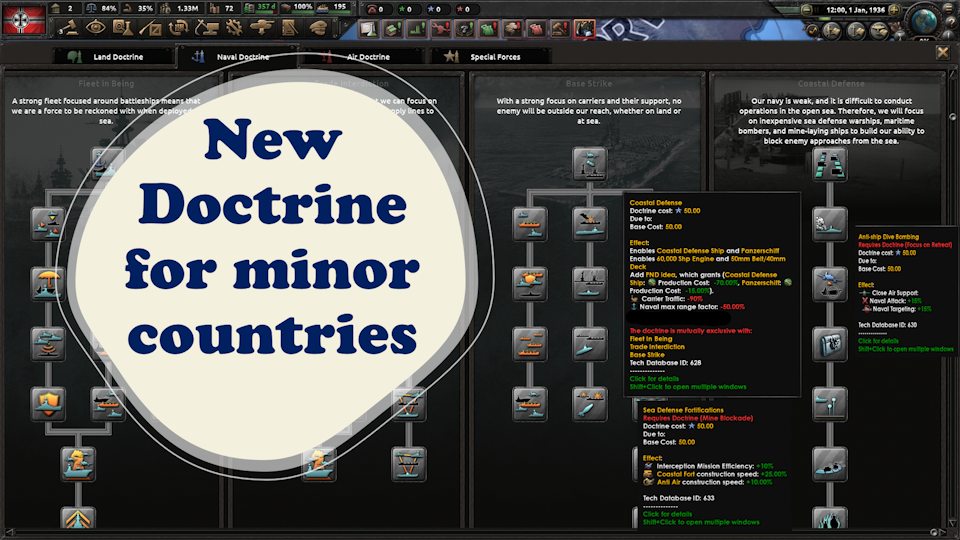The height and width of the screenshot is (540, 960).
Task: Click the manpower value 1.33M
Action: [x=187, y=9]
